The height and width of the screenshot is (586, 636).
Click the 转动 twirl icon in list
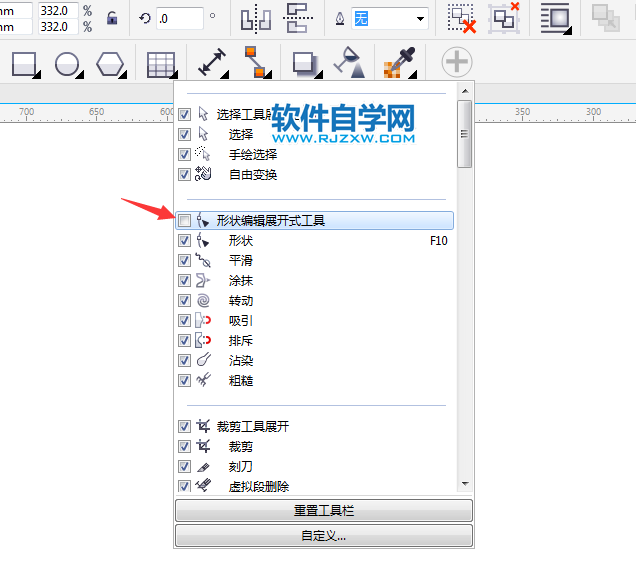coord(203,301)
